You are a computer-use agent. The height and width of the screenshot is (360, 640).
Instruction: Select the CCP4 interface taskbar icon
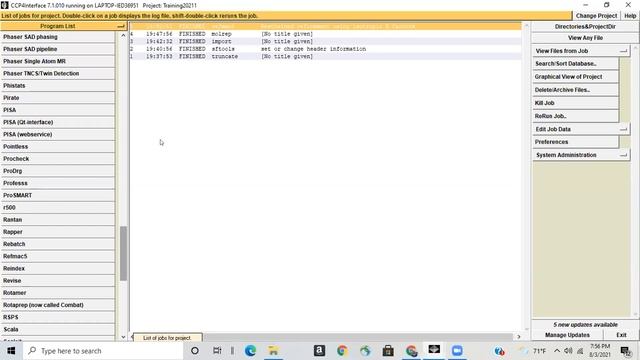434,350
